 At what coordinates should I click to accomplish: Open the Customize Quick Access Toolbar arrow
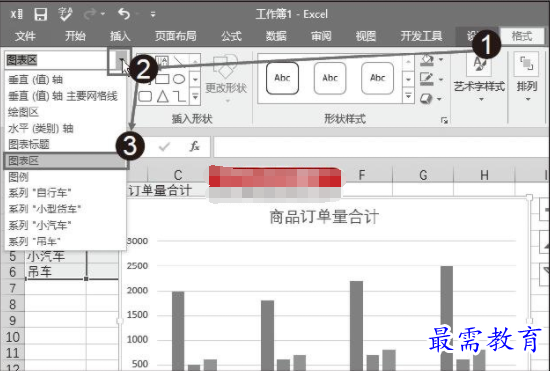(x=153, y=14)
